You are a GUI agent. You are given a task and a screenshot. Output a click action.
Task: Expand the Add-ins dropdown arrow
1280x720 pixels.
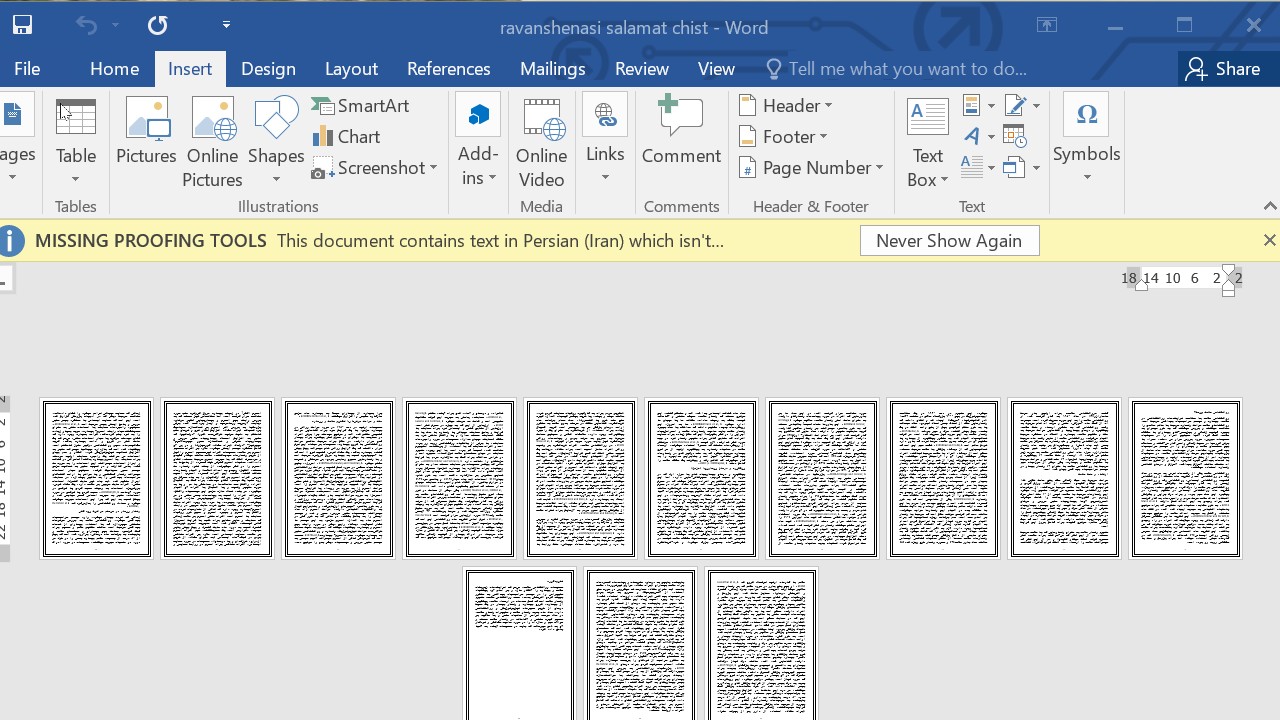pos(494,180)
